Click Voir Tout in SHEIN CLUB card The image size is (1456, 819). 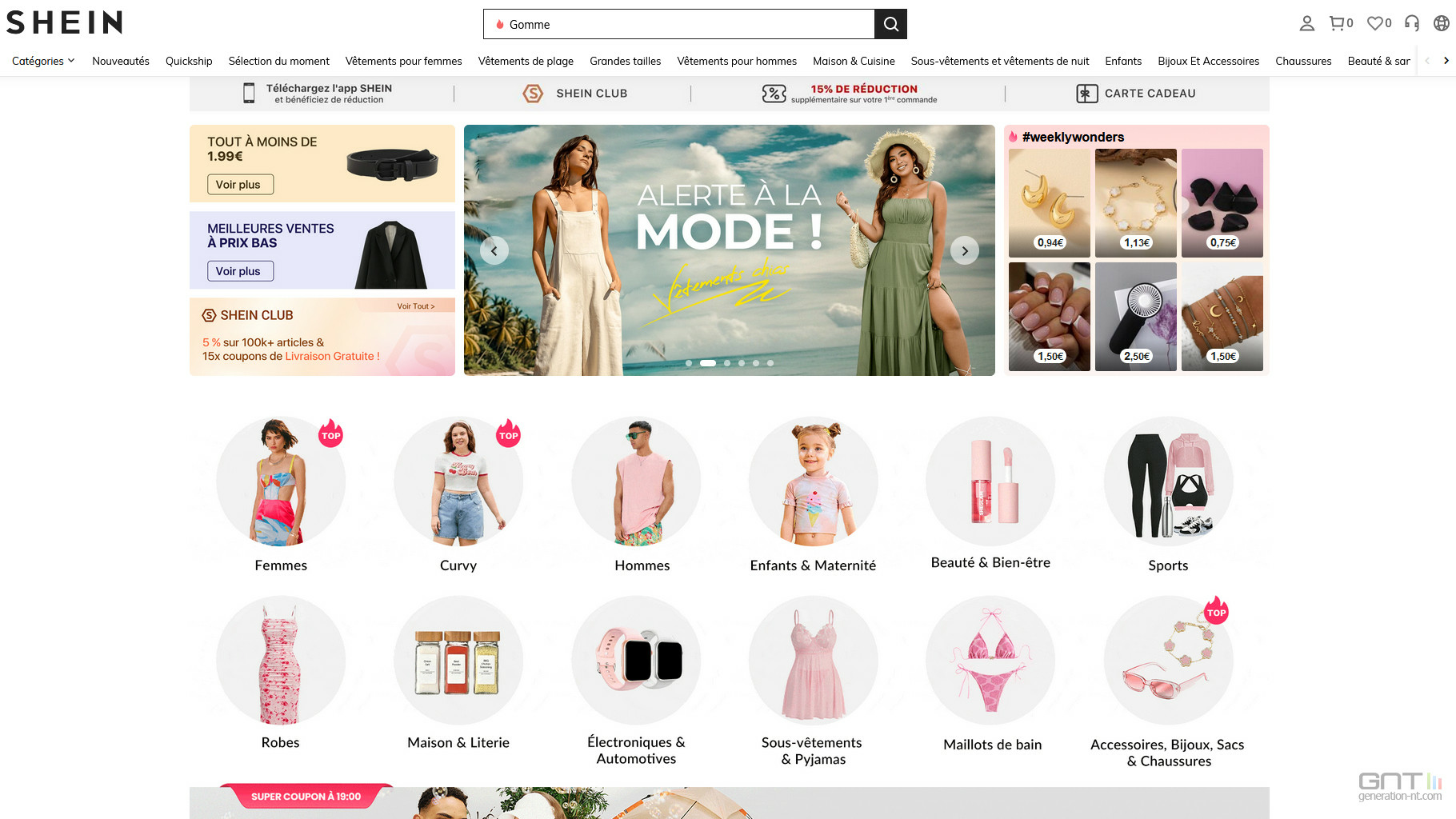tap(416, 306)
